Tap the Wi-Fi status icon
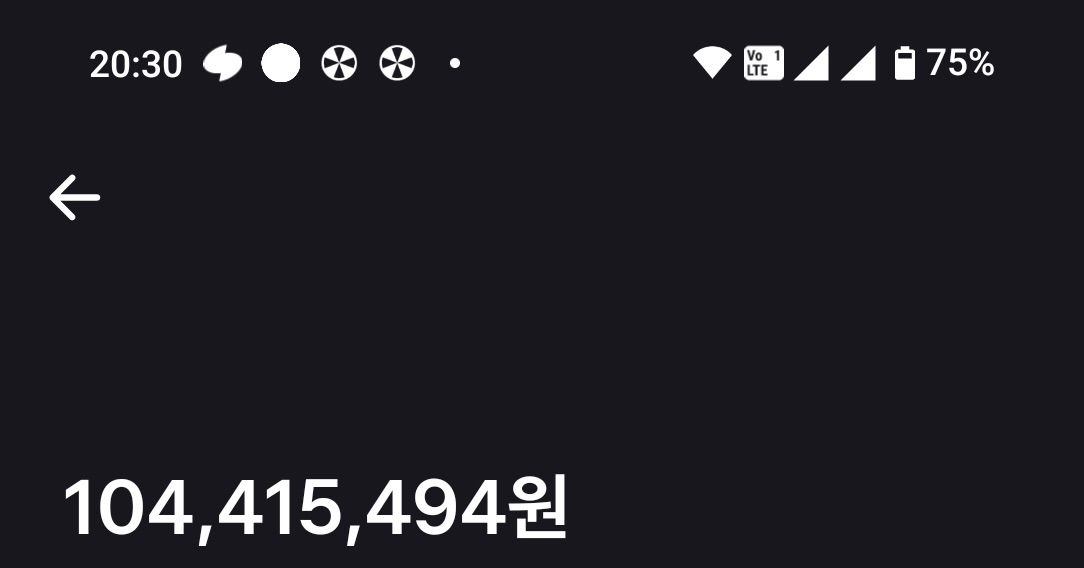The height and width of the screenshot is (568, 1084). pyautogui.click(x=712, y=63)
